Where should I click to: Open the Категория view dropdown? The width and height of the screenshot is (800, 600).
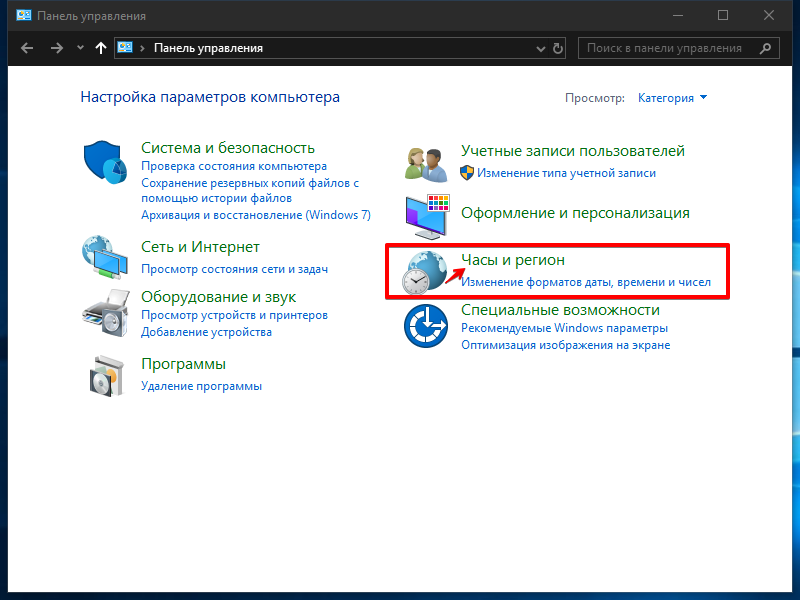[672, 98]
